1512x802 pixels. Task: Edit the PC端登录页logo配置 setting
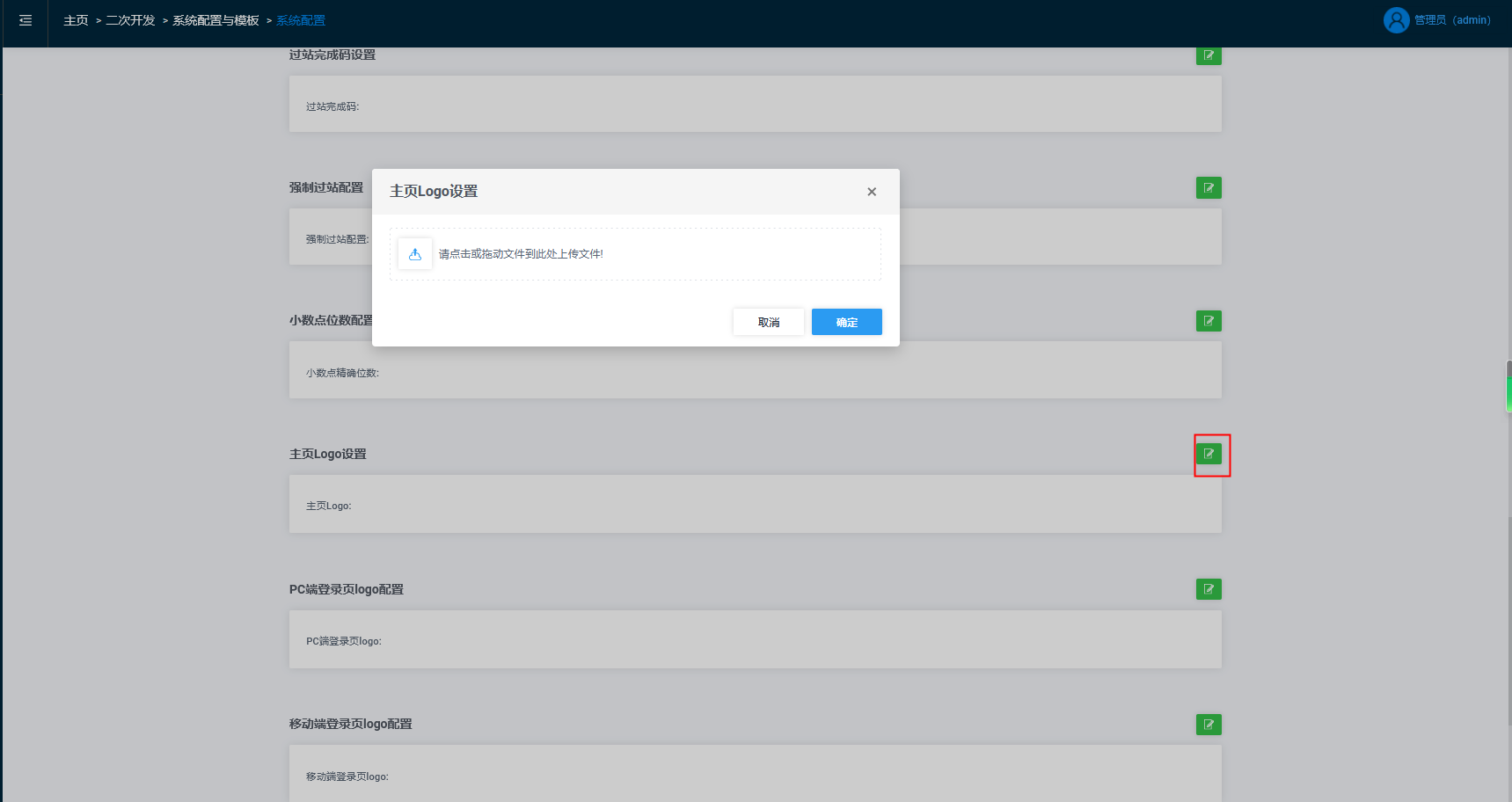[1209, 589]
